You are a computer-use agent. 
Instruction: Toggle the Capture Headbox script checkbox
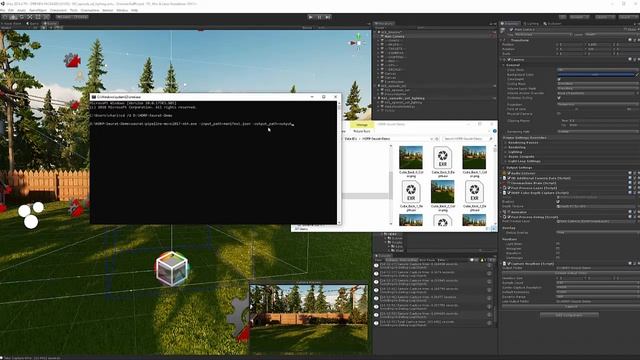pyautogui.click(x=509, y=264)
